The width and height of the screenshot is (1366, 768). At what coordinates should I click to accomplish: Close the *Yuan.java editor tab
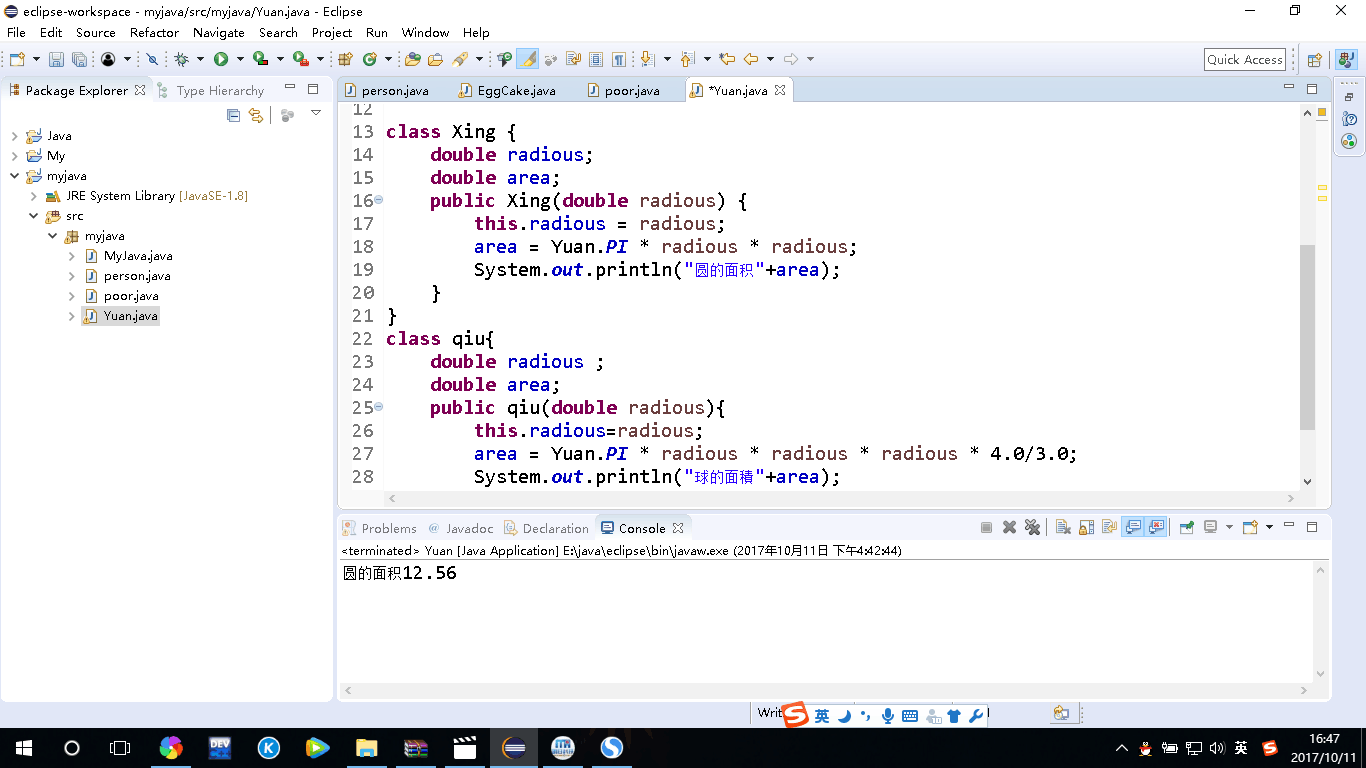(x=780, y=90)
